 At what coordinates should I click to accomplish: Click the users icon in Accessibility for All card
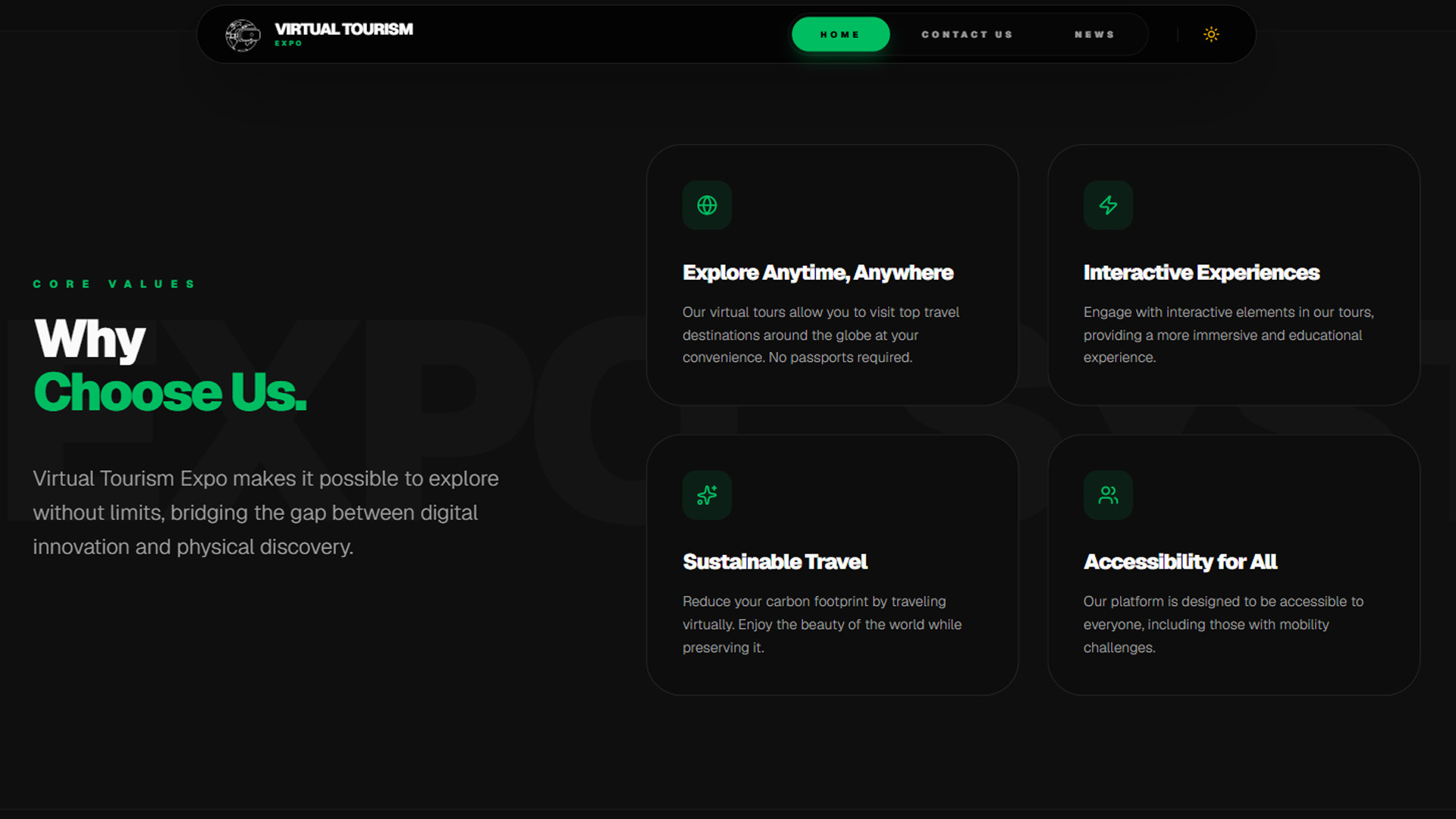(1108, 495)
